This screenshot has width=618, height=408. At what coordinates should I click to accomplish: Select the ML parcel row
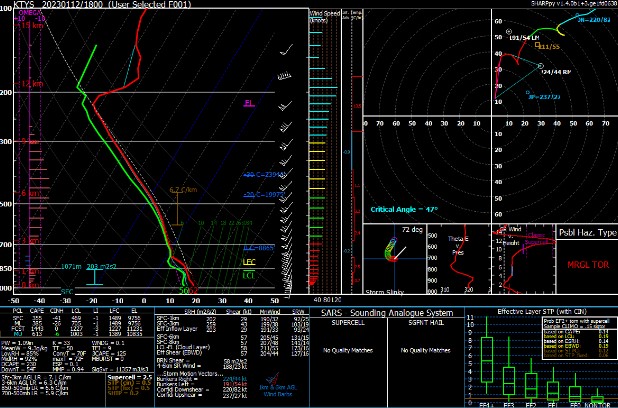pos(77,323)
